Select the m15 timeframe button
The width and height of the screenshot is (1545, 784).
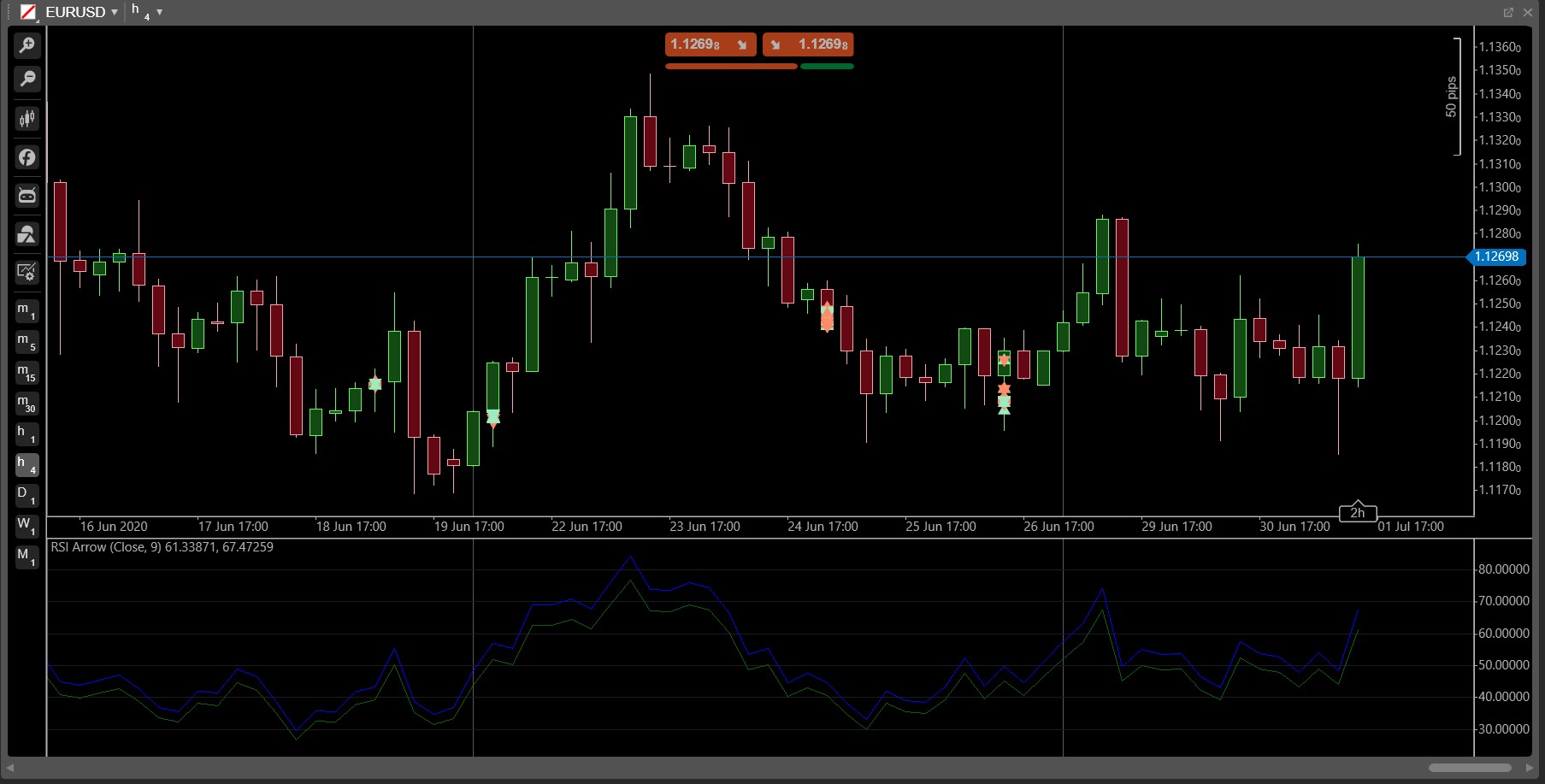(x=27, y=373)
